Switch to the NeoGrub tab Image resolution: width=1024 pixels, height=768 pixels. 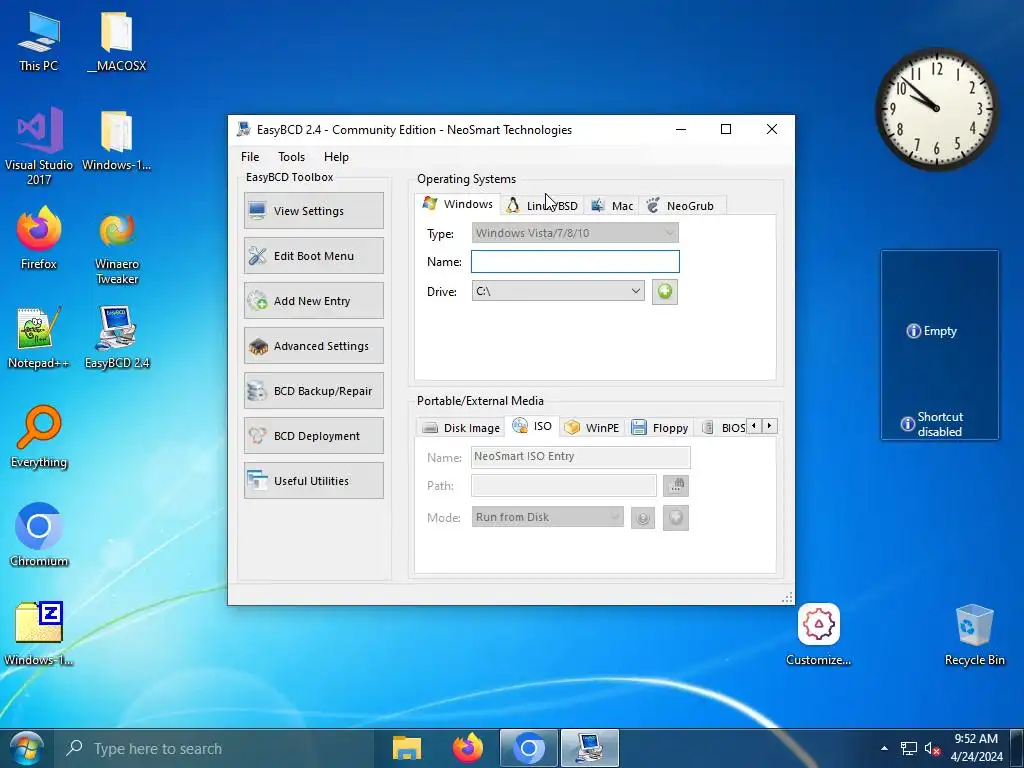(x=681, y=206)
